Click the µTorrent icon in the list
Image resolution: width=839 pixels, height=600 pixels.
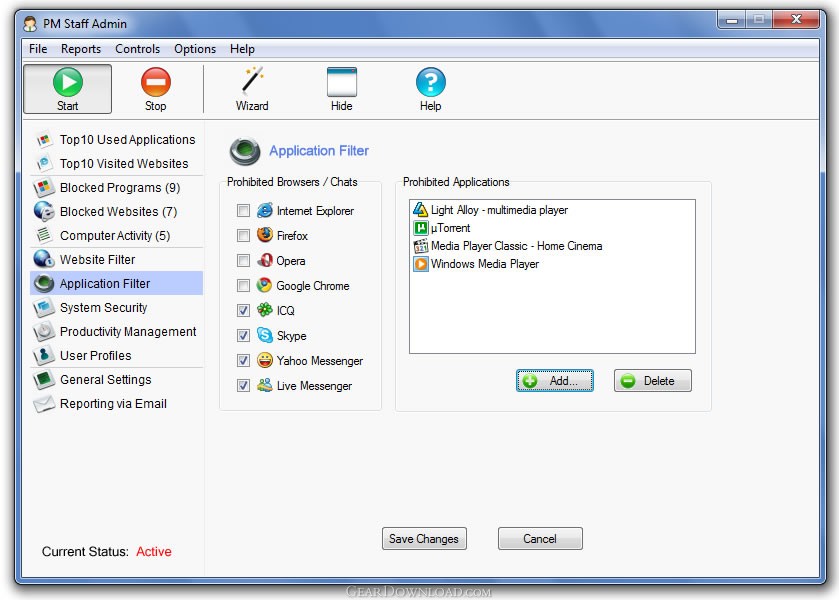(x=421, y=228)
